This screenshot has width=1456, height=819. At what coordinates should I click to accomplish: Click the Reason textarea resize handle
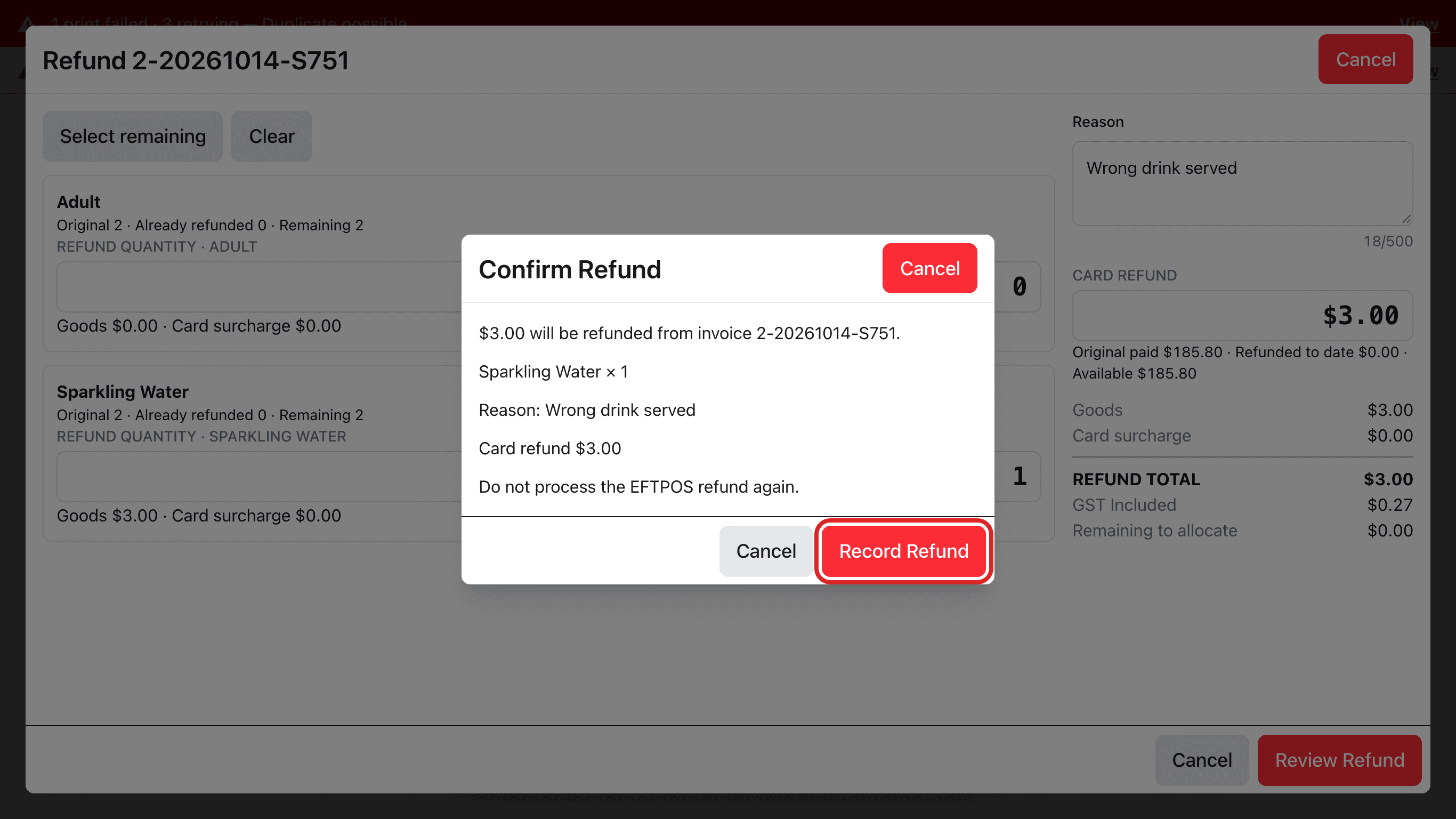coord(1406,219)
